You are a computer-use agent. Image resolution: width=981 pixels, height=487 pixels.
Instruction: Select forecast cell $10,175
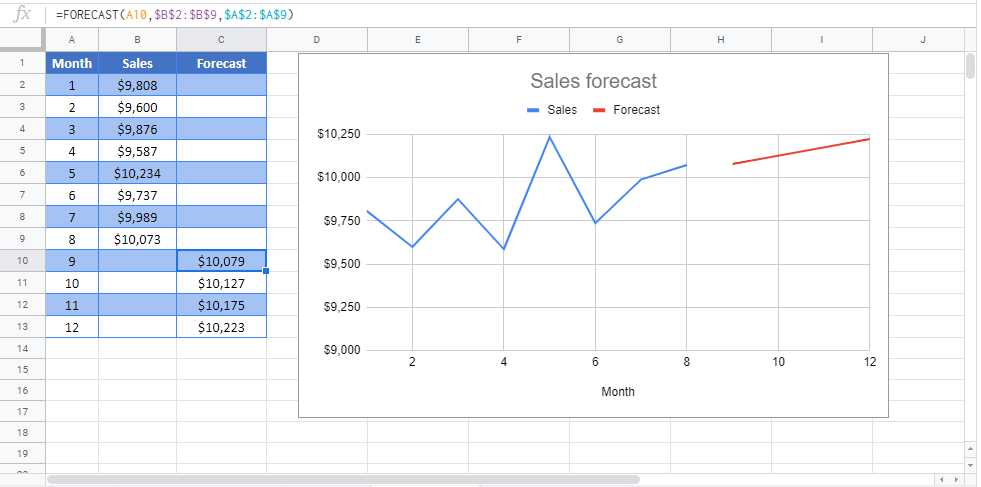pos(221,305)
